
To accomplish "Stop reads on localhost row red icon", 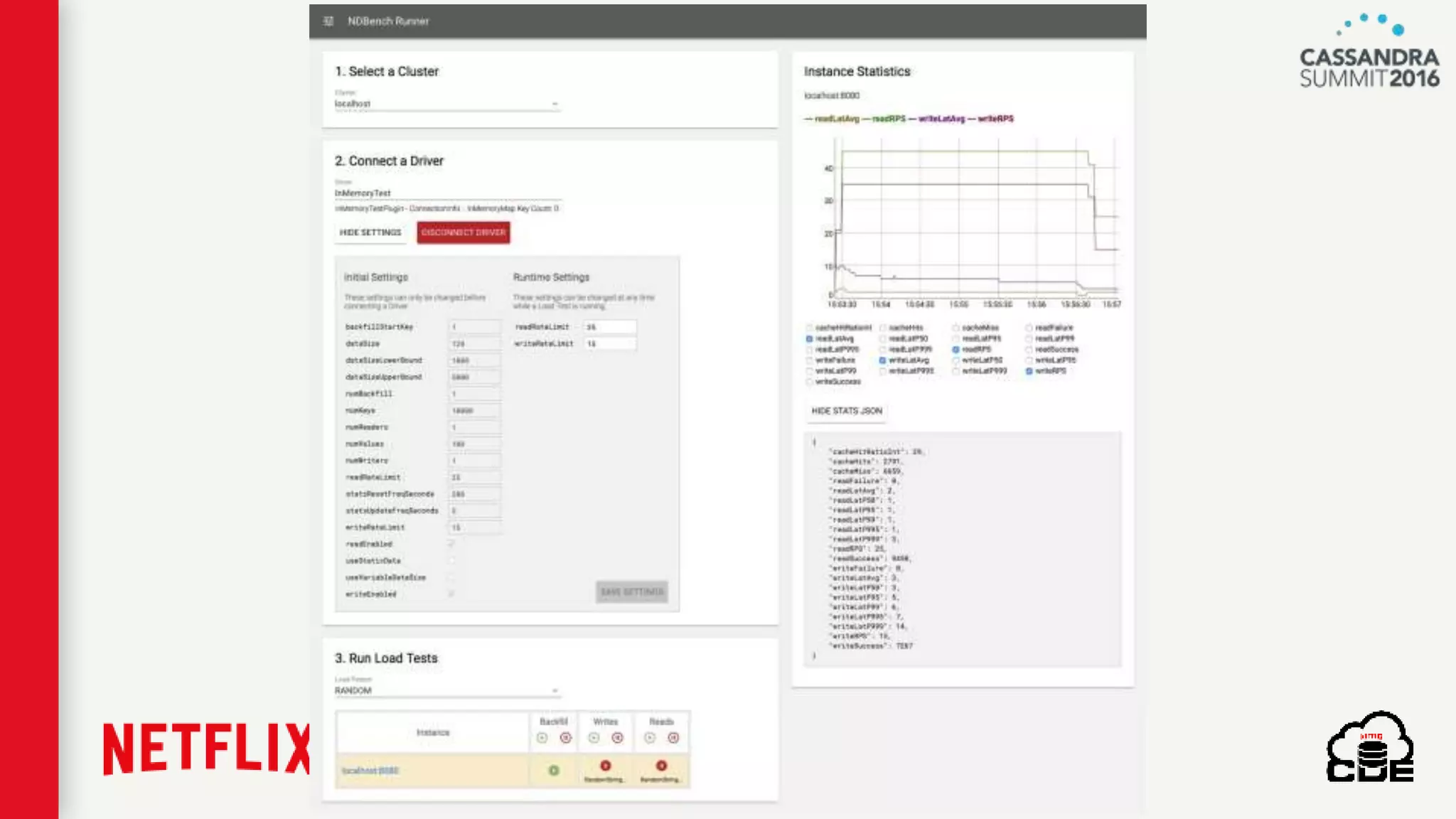I will pyautogui.click(x=661, y=766).
